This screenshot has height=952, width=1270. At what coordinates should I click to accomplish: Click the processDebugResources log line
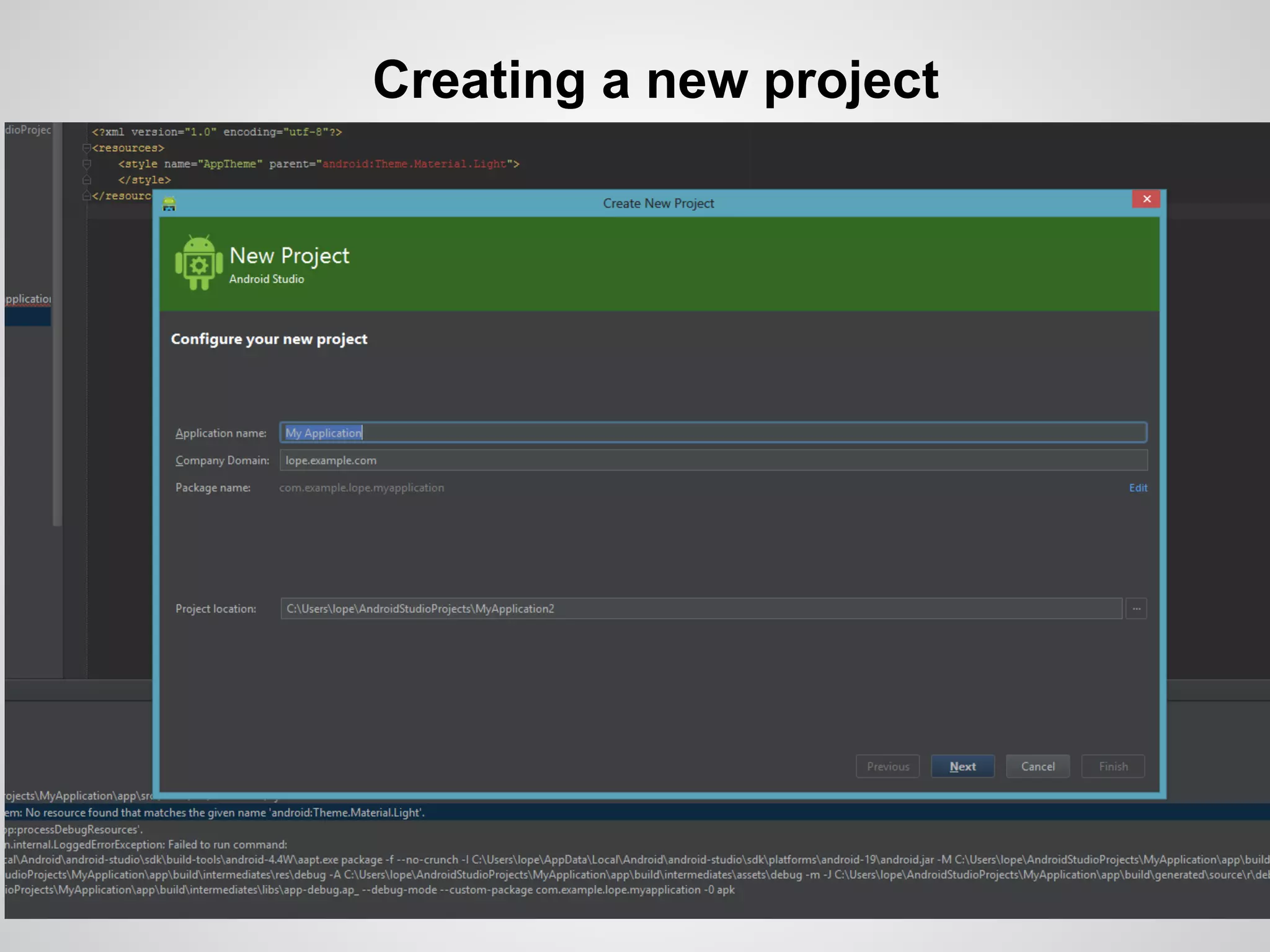[73, 829]
